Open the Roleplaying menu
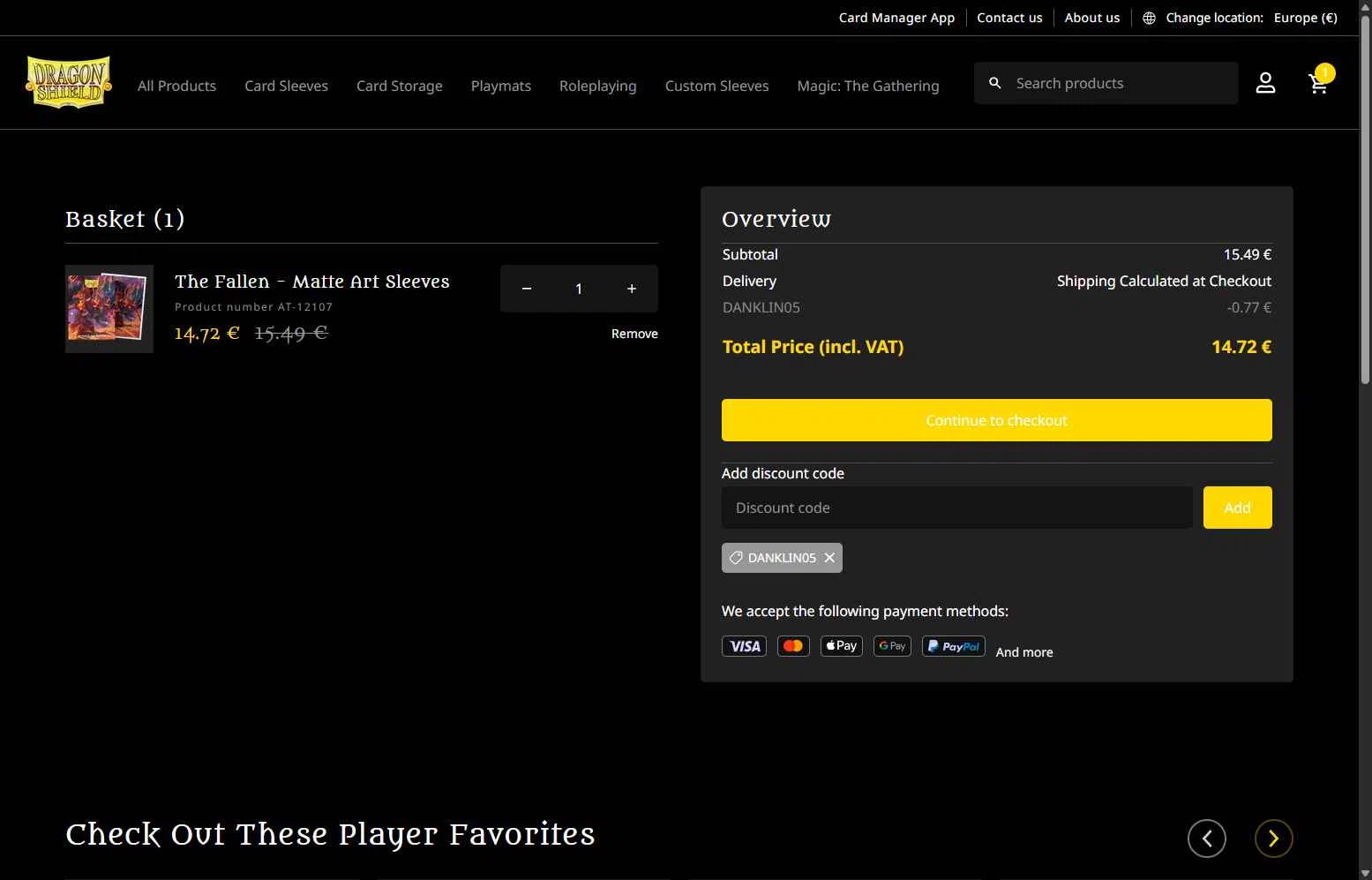The width and height of the screenshot is (1372, 880). coord(598,86)
